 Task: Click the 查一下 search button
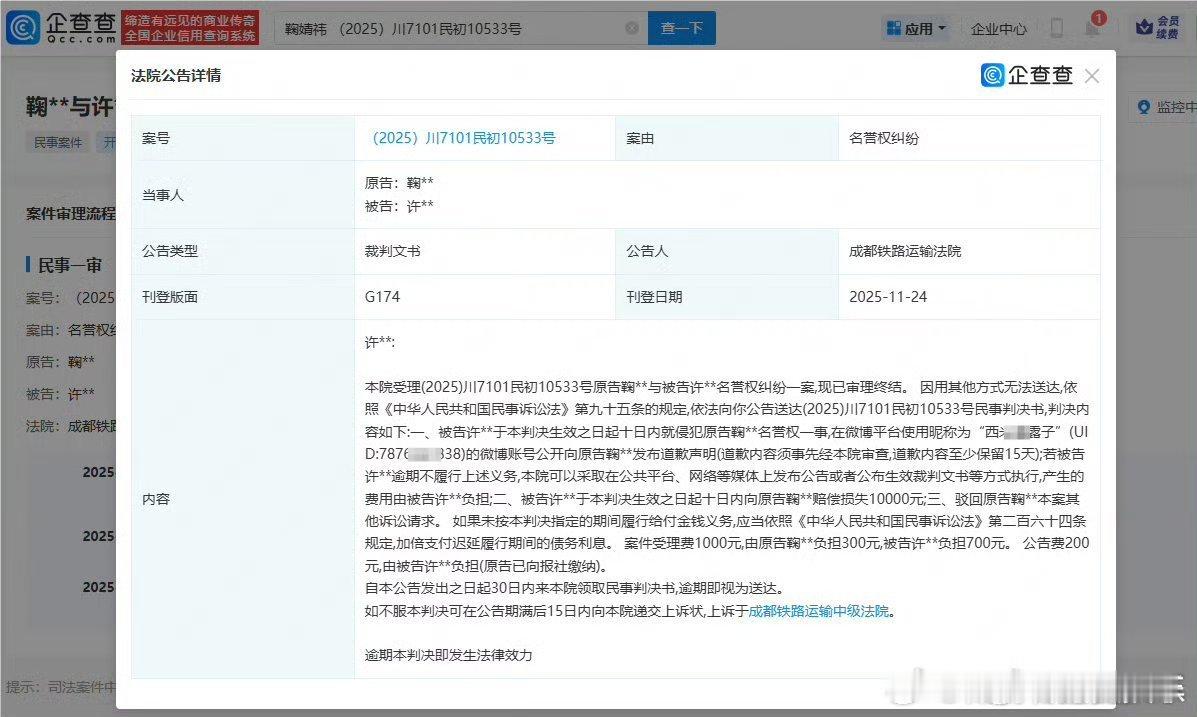pos(682,28)
